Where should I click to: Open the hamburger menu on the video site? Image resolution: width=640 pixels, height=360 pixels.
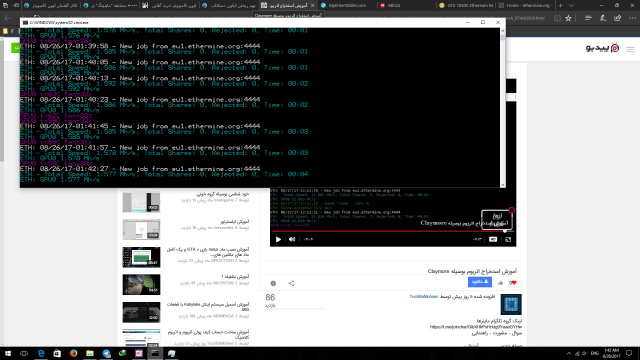(x=630, y=49)
